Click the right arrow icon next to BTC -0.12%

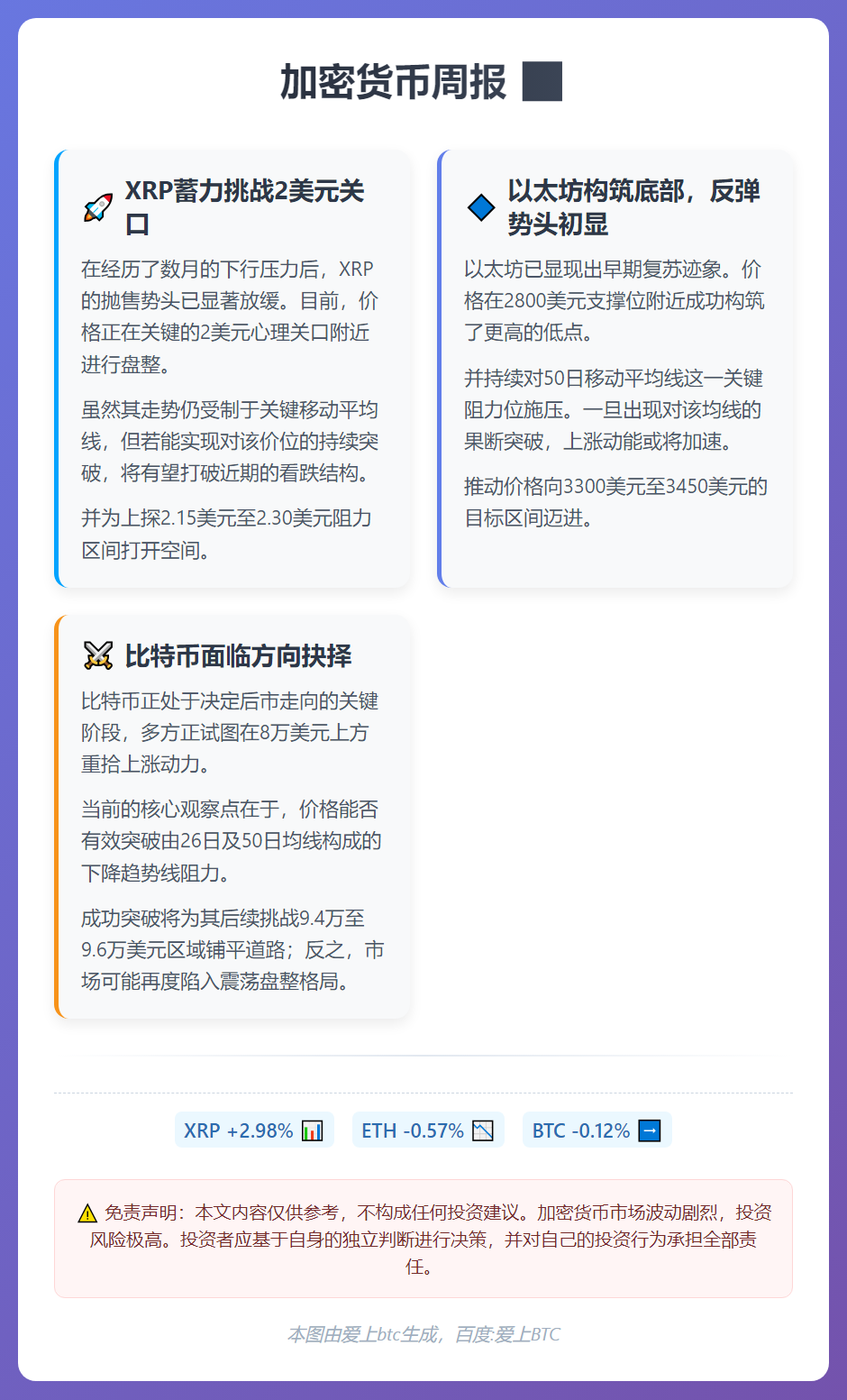click(650, 1130)
